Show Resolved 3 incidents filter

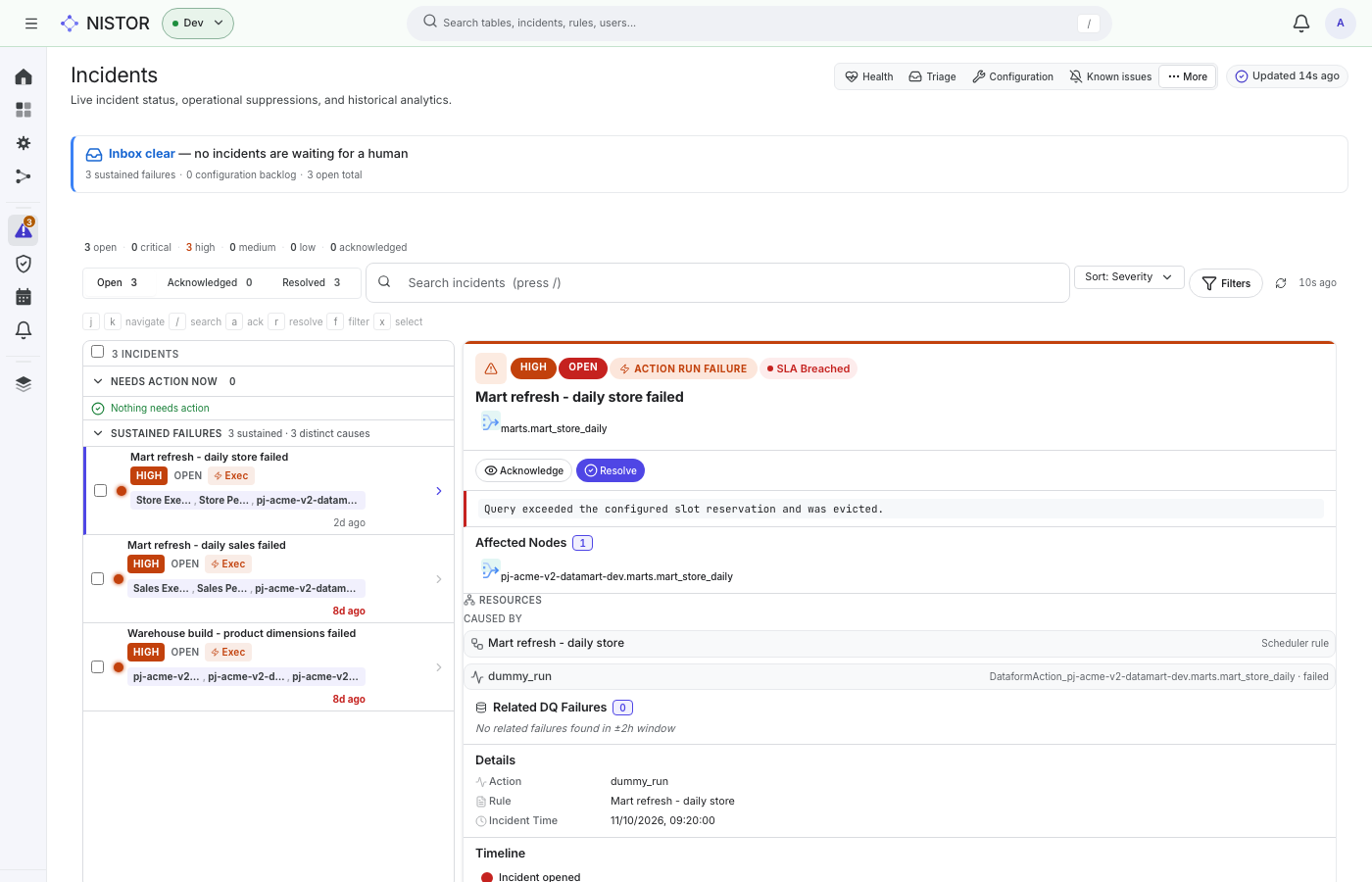pos(311,282)
